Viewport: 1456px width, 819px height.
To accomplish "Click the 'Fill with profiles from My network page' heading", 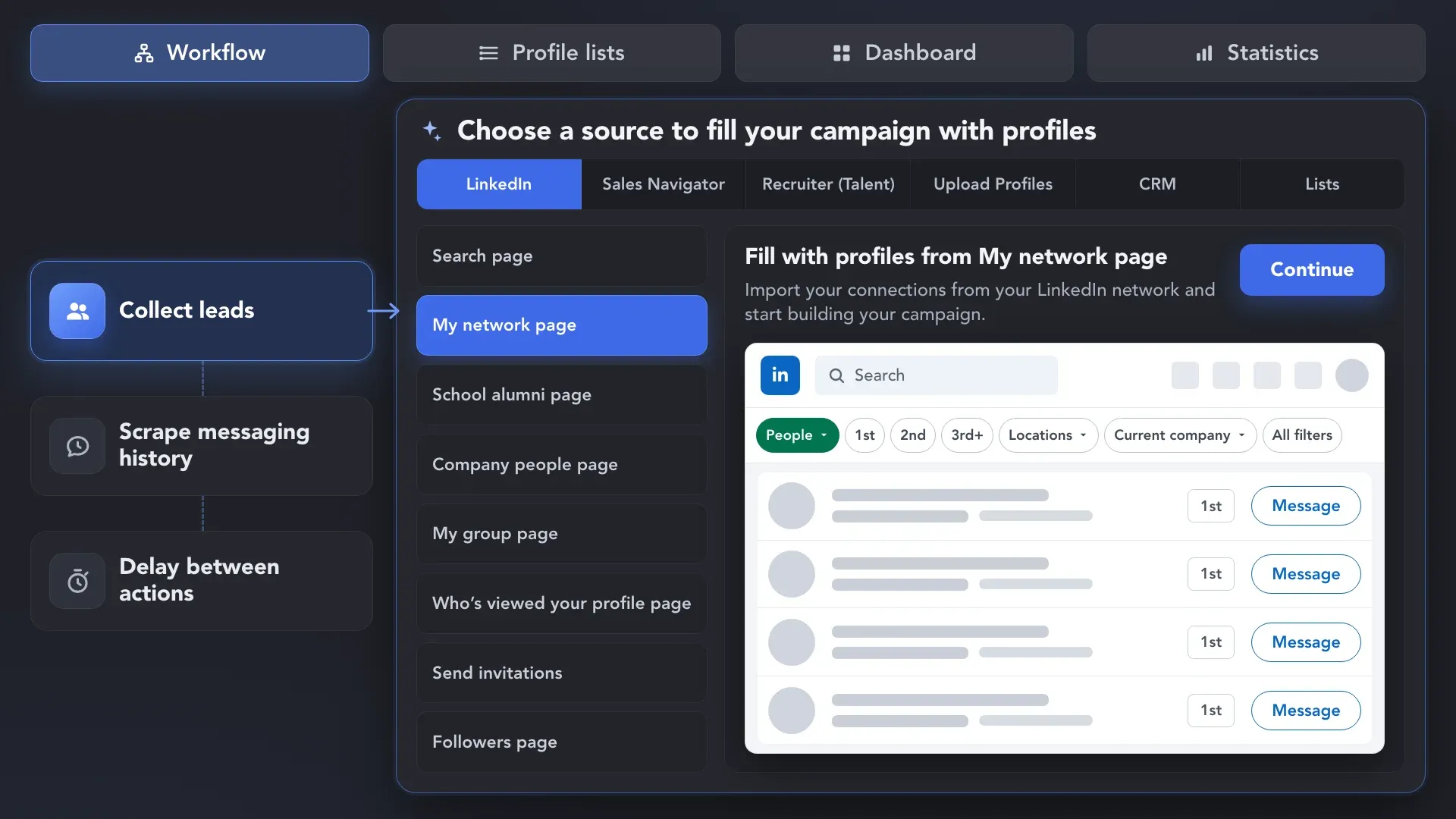I will [955, 257].
